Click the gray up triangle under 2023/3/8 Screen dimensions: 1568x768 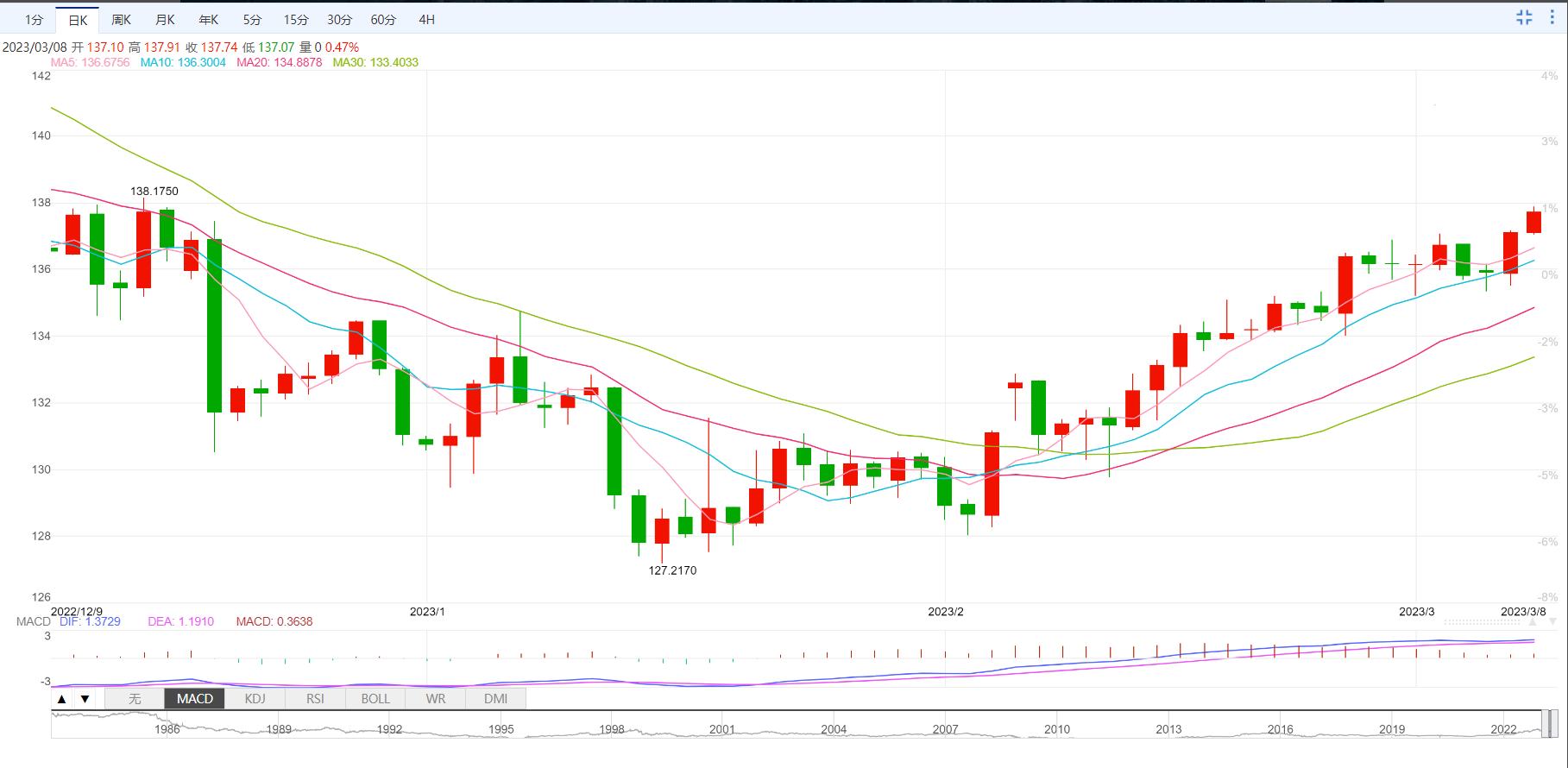click(1533, 621)
